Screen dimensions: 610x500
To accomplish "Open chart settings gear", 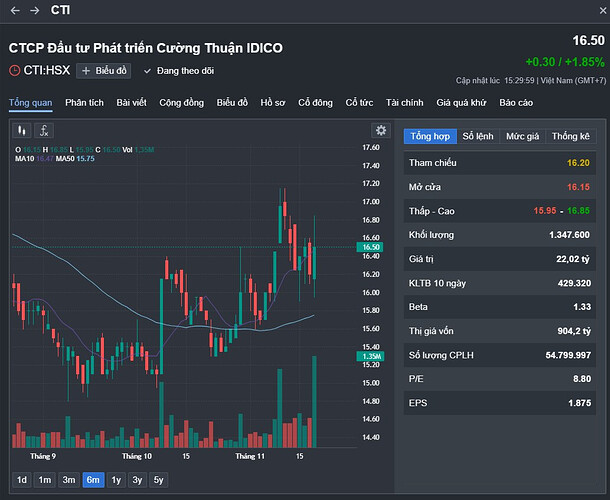I will pos(379,131).
